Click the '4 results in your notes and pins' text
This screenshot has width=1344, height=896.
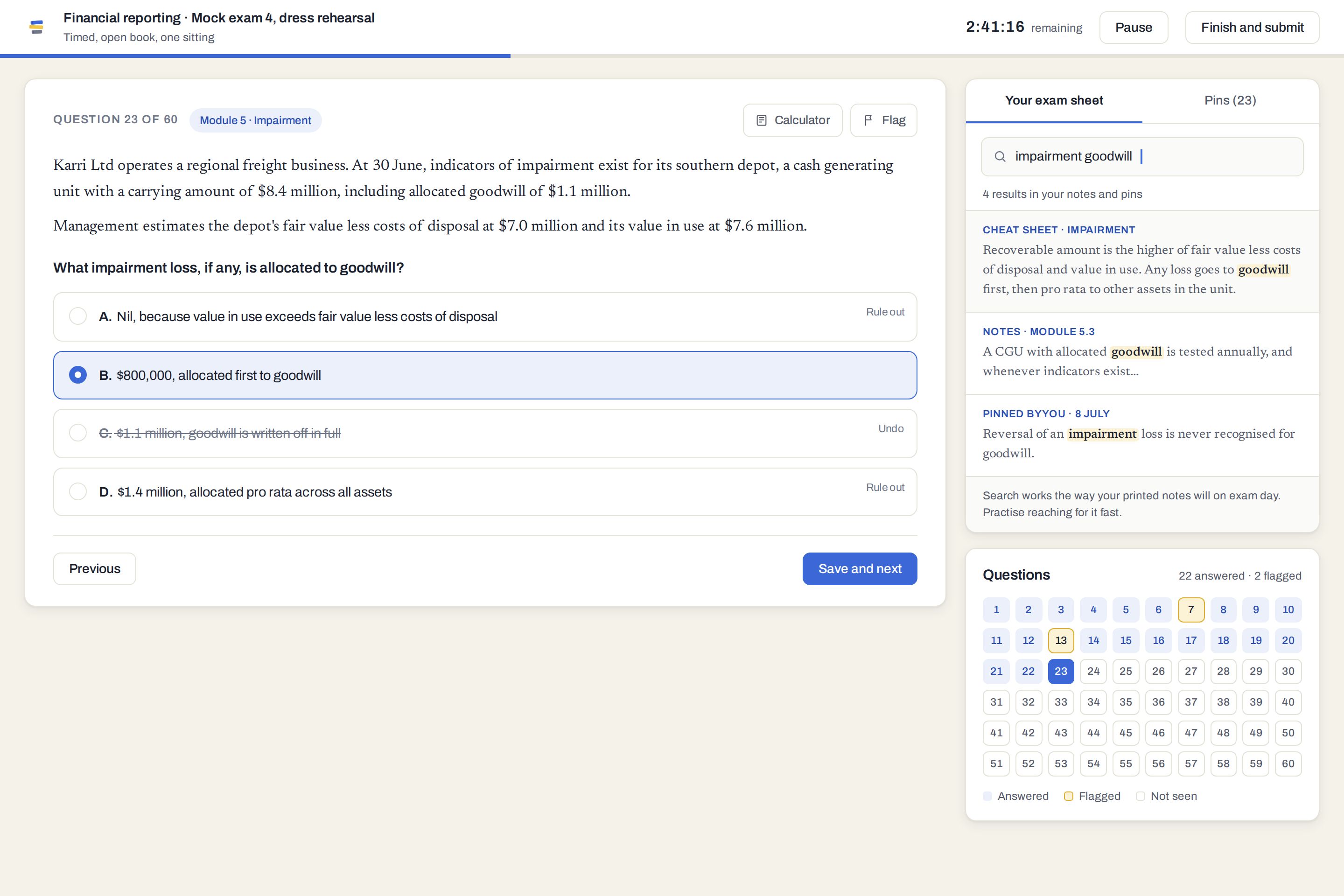pos(1062,194)
